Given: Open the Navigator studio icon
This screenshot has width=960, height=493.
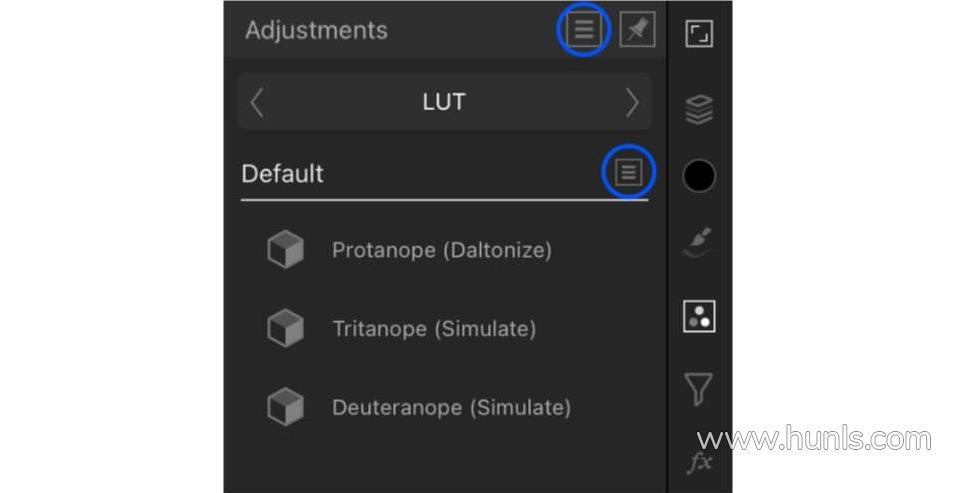Looking at the screenshot, I should click(699, 34).
